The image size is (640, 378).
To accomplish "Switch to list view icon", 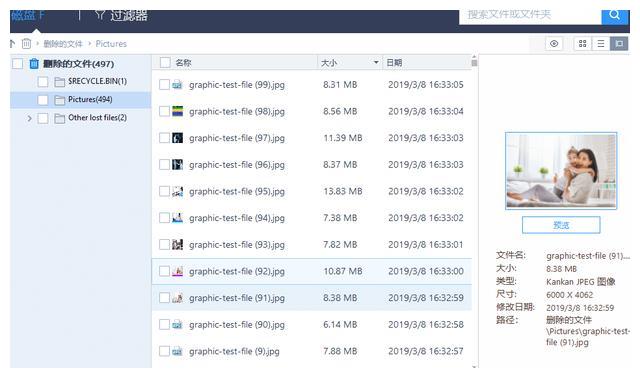I will click(601, 44).
